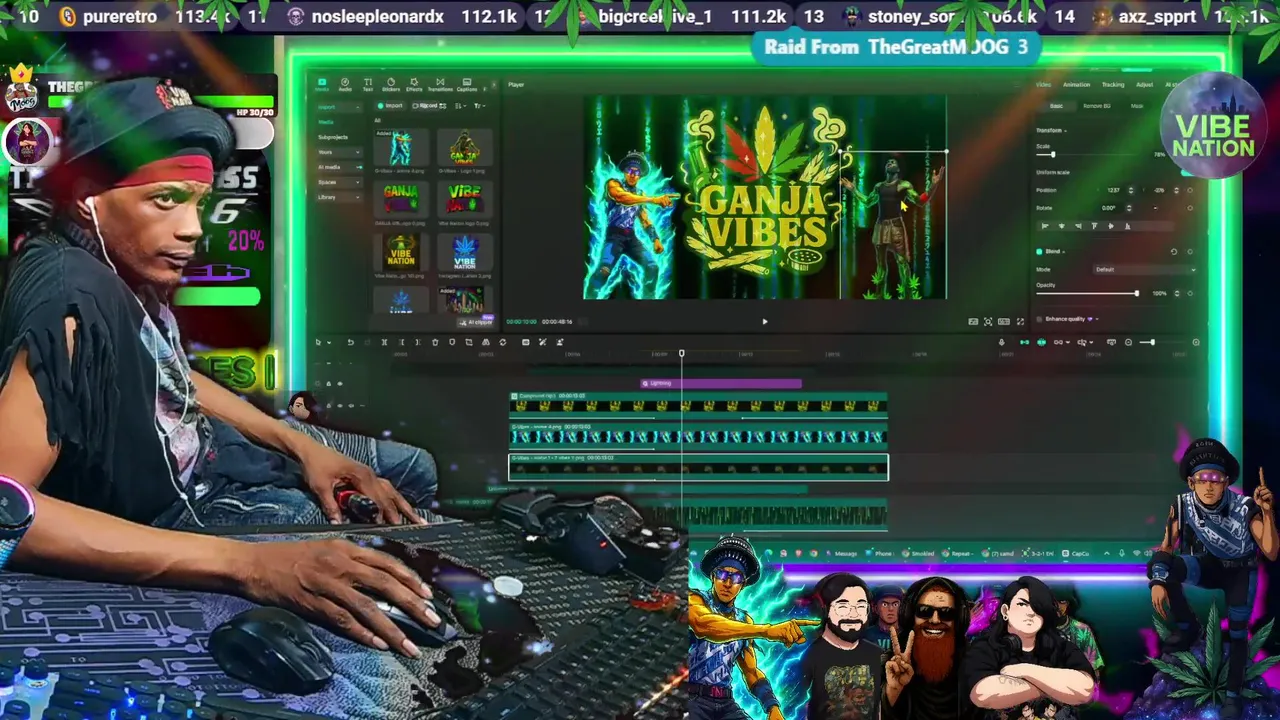
Task: Select the Remove BG sub-tab
Action: (x=1097, y=106)
